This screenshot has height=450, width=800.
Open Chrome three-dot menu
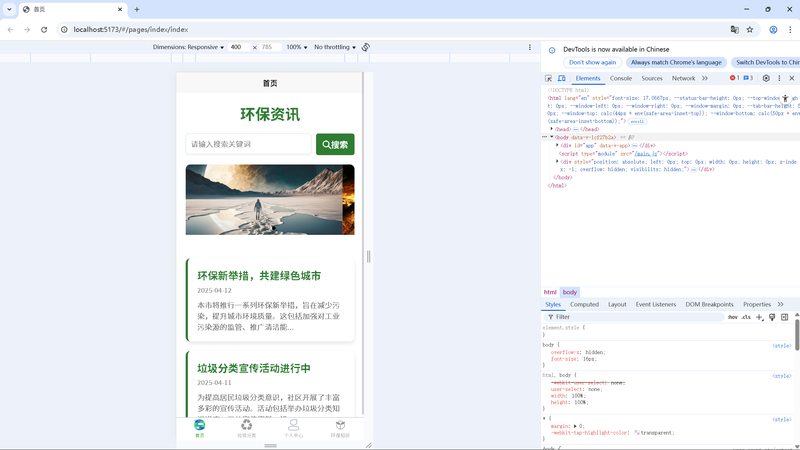pos(790,30)
